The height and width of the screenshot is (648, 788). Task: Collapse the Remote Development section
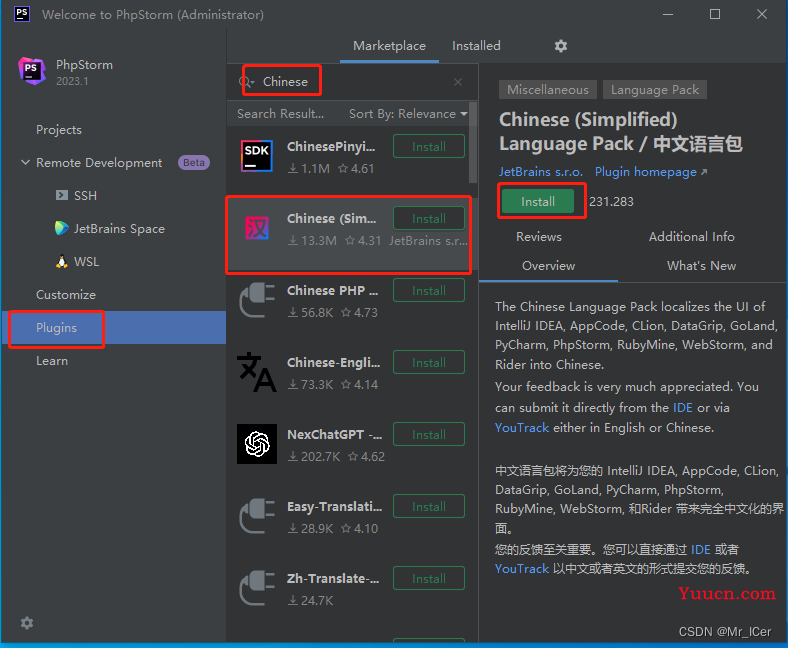25,162
